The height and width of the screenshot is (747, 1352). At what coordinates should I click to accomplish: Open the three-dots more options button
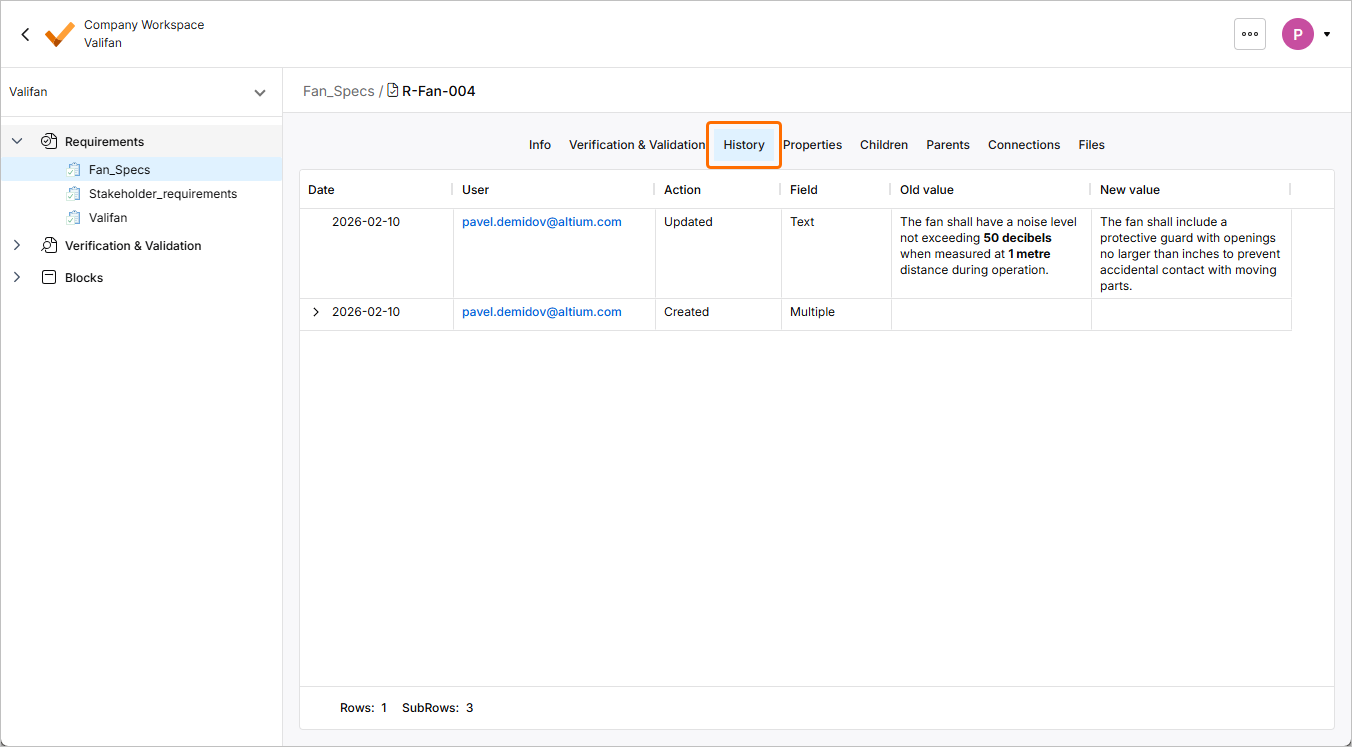tap(1250, 34)
